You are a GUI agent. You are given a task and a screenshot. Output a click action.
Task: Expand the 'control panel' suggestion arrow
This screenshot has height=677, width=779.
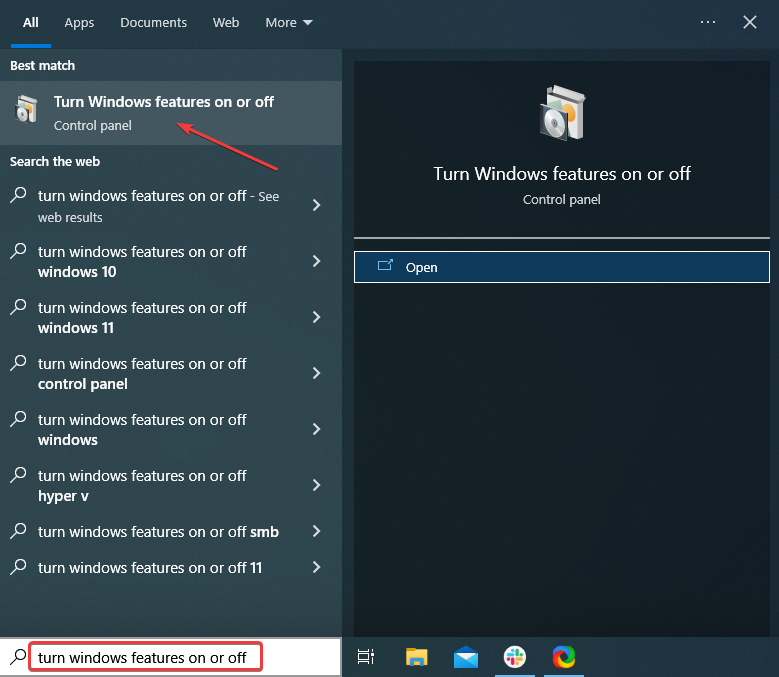[316, 373]
